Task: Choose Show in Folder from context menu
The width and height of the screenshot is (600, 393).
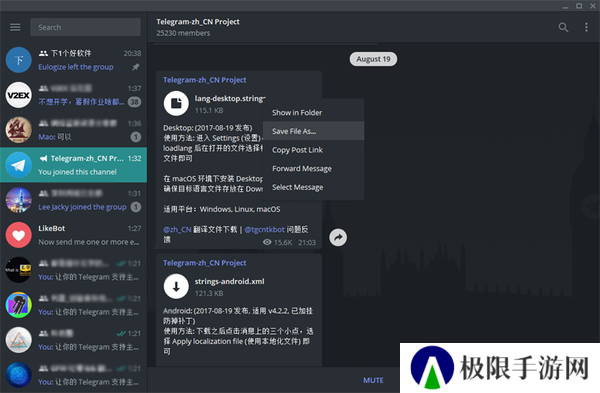Action: (x=313, y=113)
